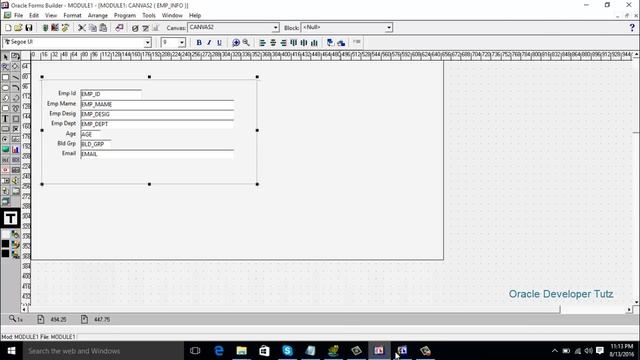
Task: Choose the Line drawing tool
Action: point(16,77)
